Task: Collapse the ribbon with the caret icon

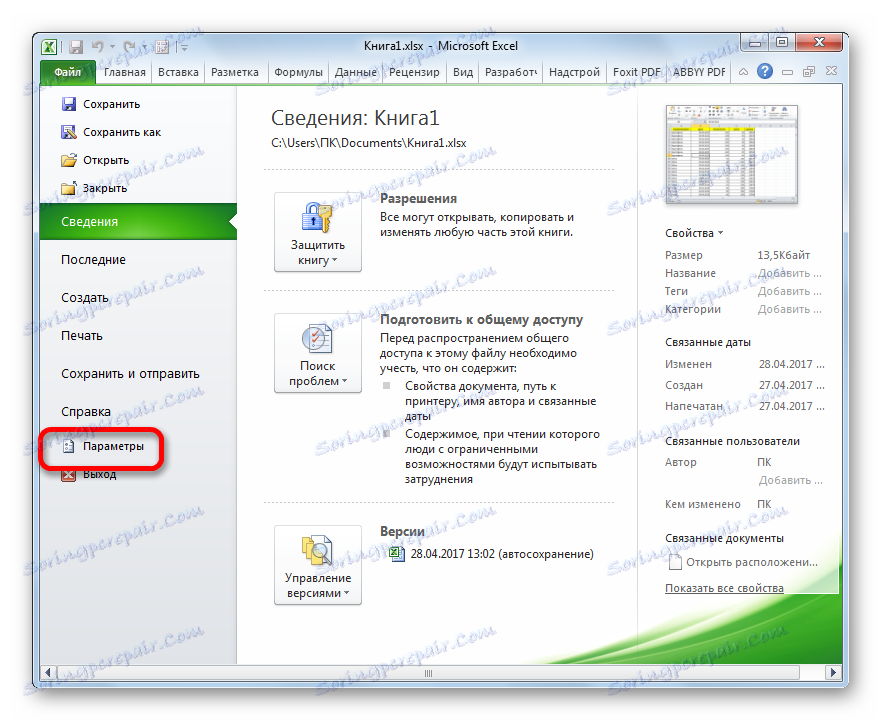Action: pyautogui.click(x=743, y=72)
